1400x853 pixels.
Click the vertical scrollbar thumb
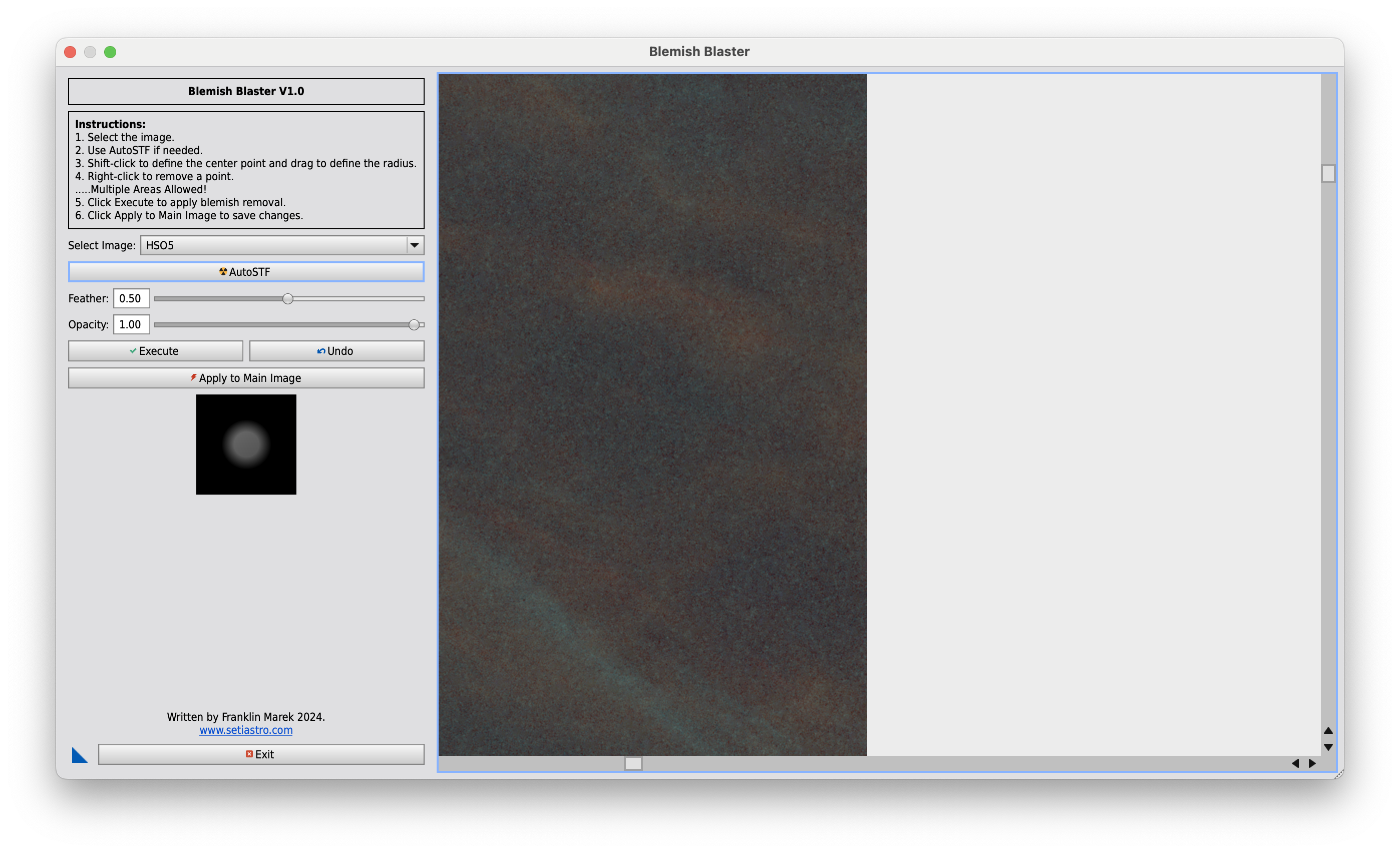[x=1328, y=174]
